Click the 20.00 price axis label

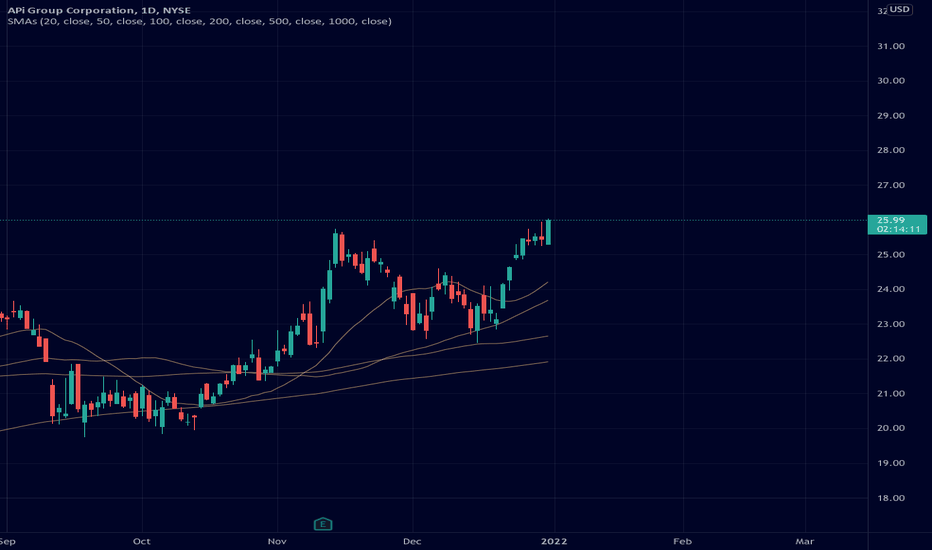890,428
